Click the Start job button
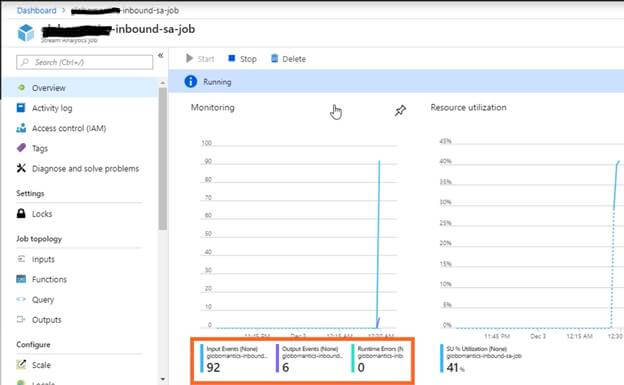Image resolution: width=624 pixels, height=385 pixels. pos(200,59)
